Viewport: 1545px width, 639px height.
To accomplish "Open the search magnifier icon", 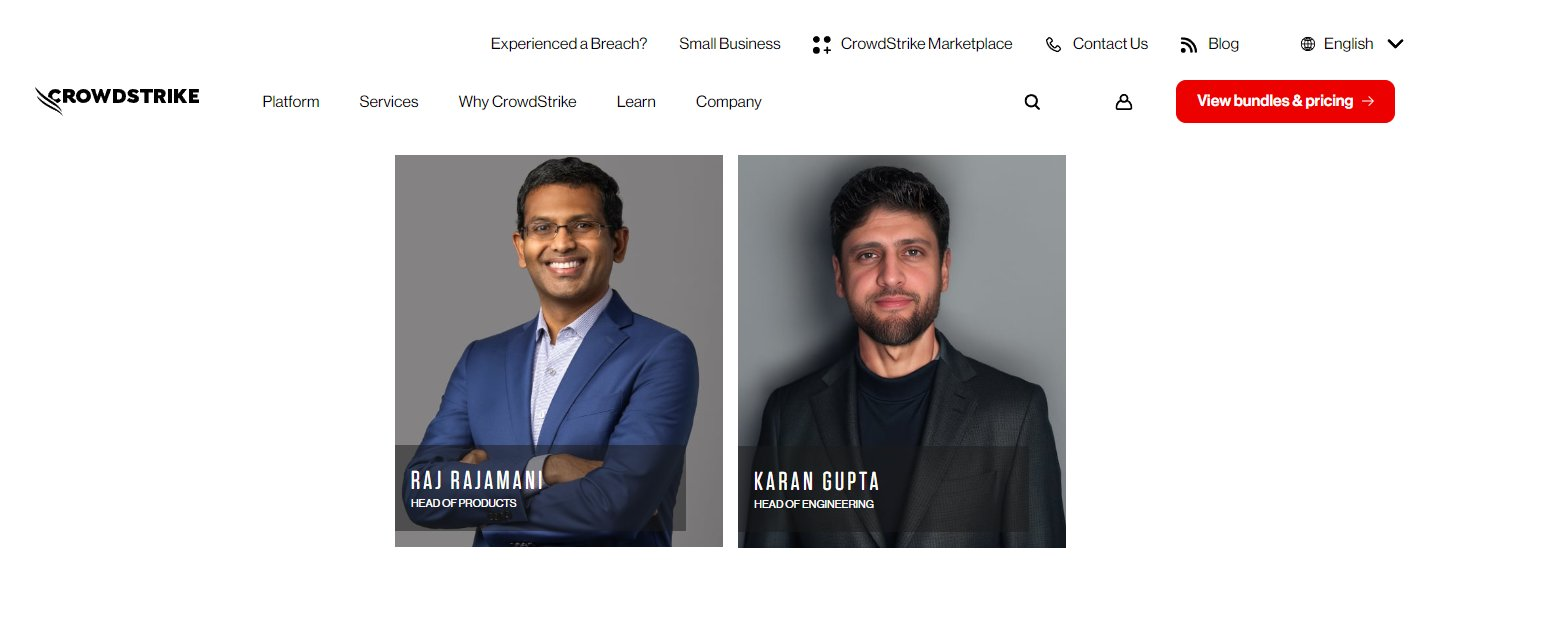I will (x=1032, y=102).
